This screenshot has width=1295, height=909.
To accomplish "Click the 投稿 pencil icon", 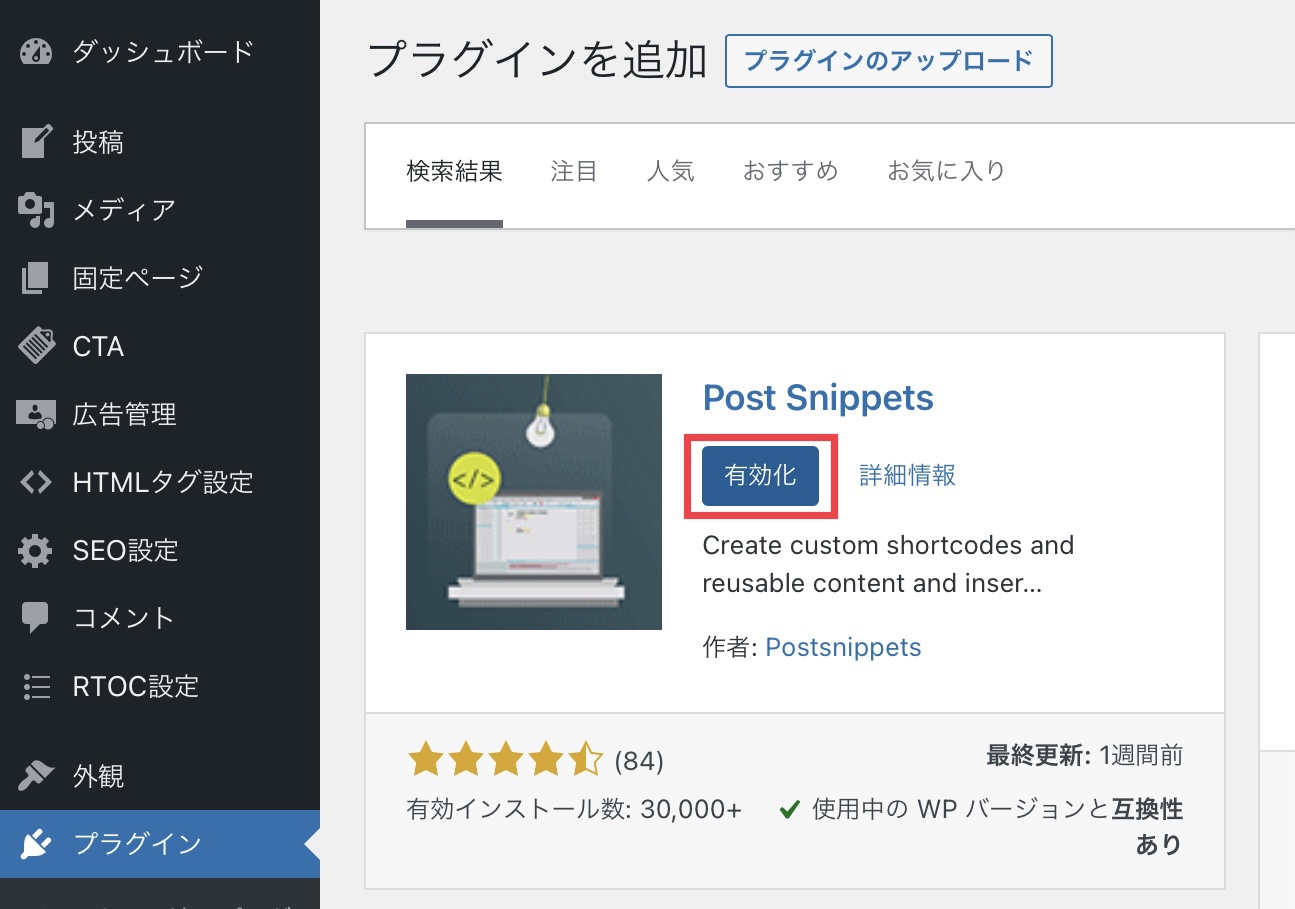I will click(x=36, y=143).
